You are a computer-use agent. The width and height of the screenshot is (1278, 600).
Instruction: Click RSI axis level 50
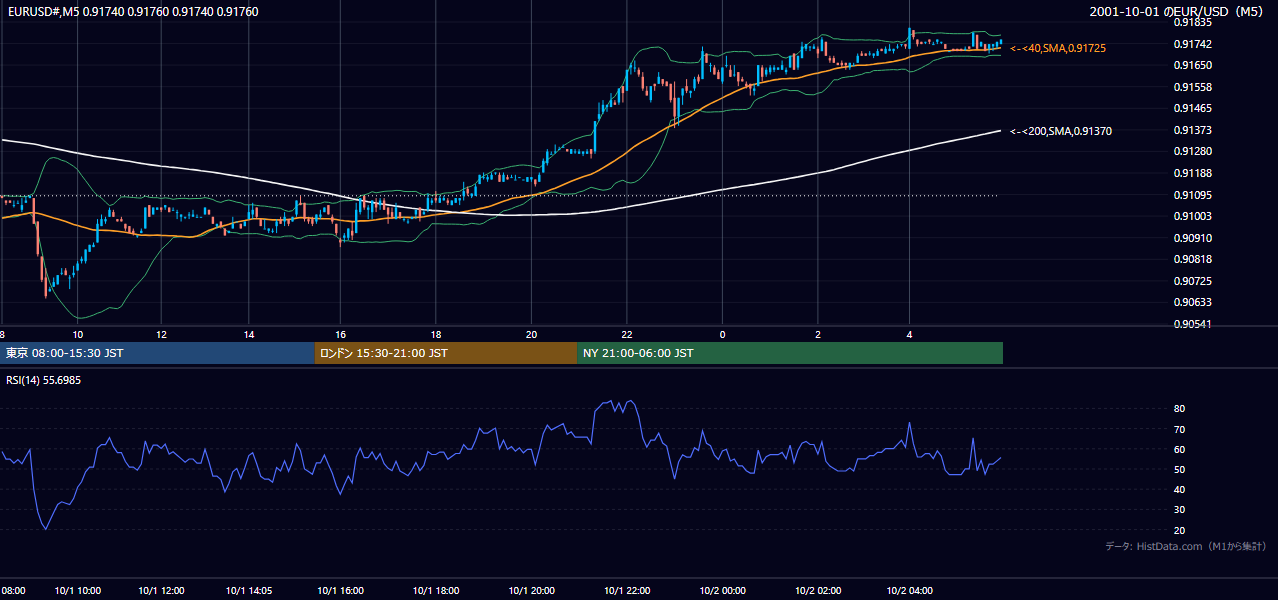click(1179, 469)
